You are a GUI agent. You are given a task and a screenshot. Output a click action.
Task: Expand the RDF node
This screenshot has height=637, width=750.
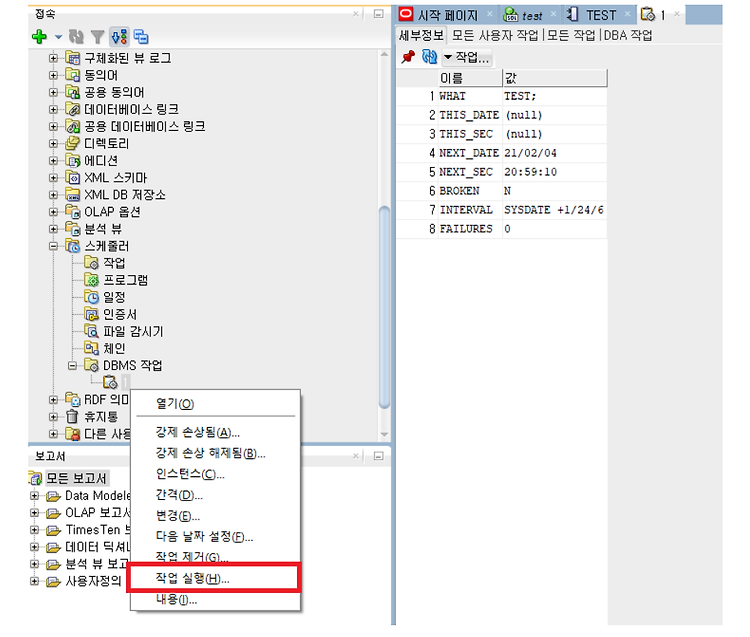(53, 400)
